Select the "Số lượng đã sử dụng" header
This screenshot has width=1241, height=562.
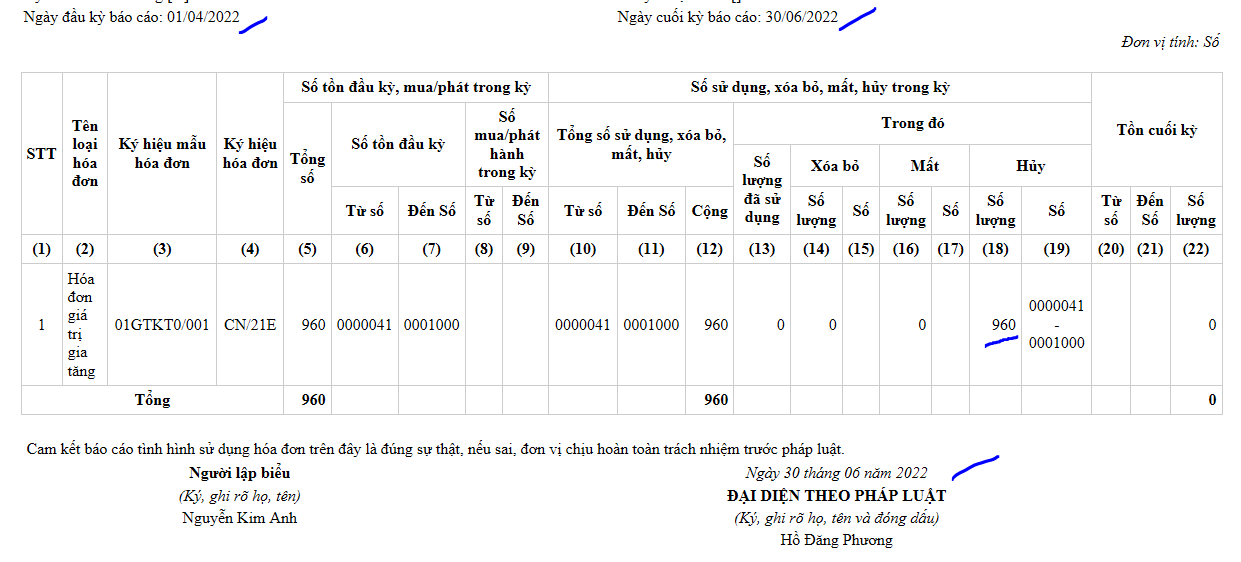[x=762, y=189]
